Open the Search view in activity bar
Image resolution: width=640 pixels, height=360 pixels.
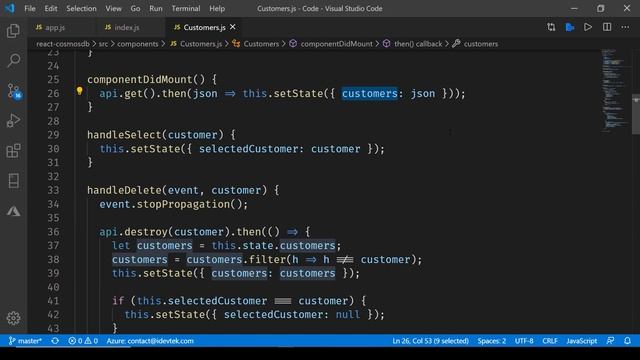[x=13, y=61]
